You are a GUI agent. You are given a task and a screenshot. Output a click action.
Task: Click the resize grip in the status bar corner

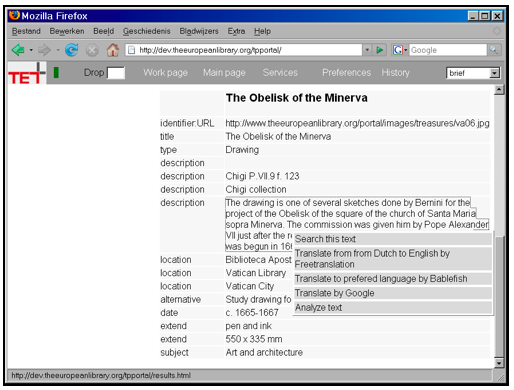tap(500, 377)
